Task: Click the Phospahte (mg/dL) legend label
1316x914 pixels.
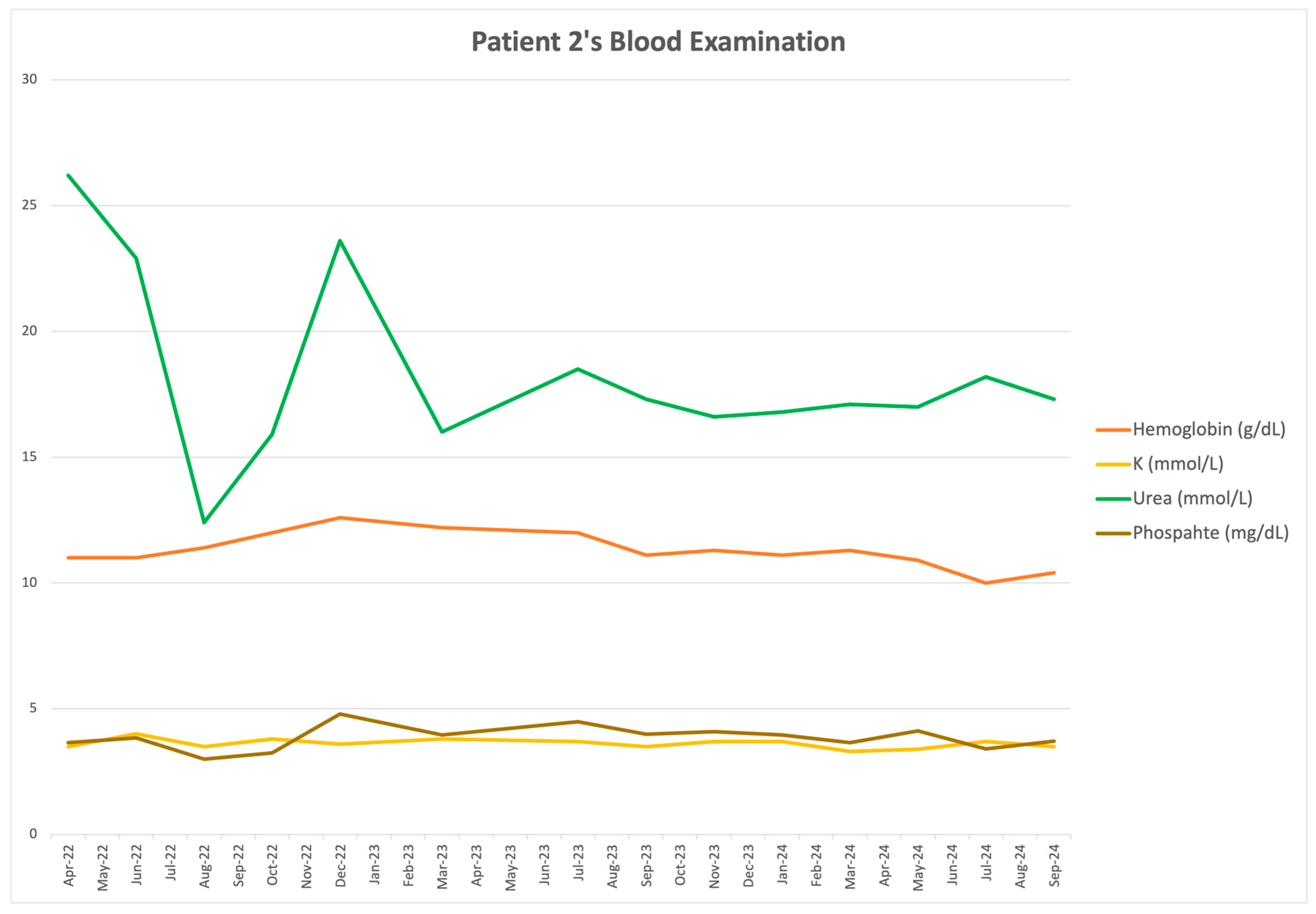Action: (x=1211, y=533)
